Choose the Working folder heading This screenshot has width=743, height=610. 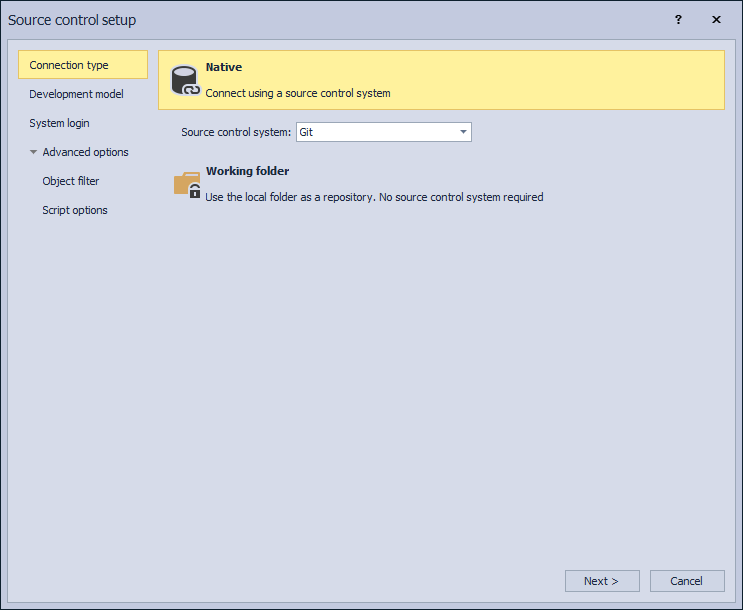(247, 171)
